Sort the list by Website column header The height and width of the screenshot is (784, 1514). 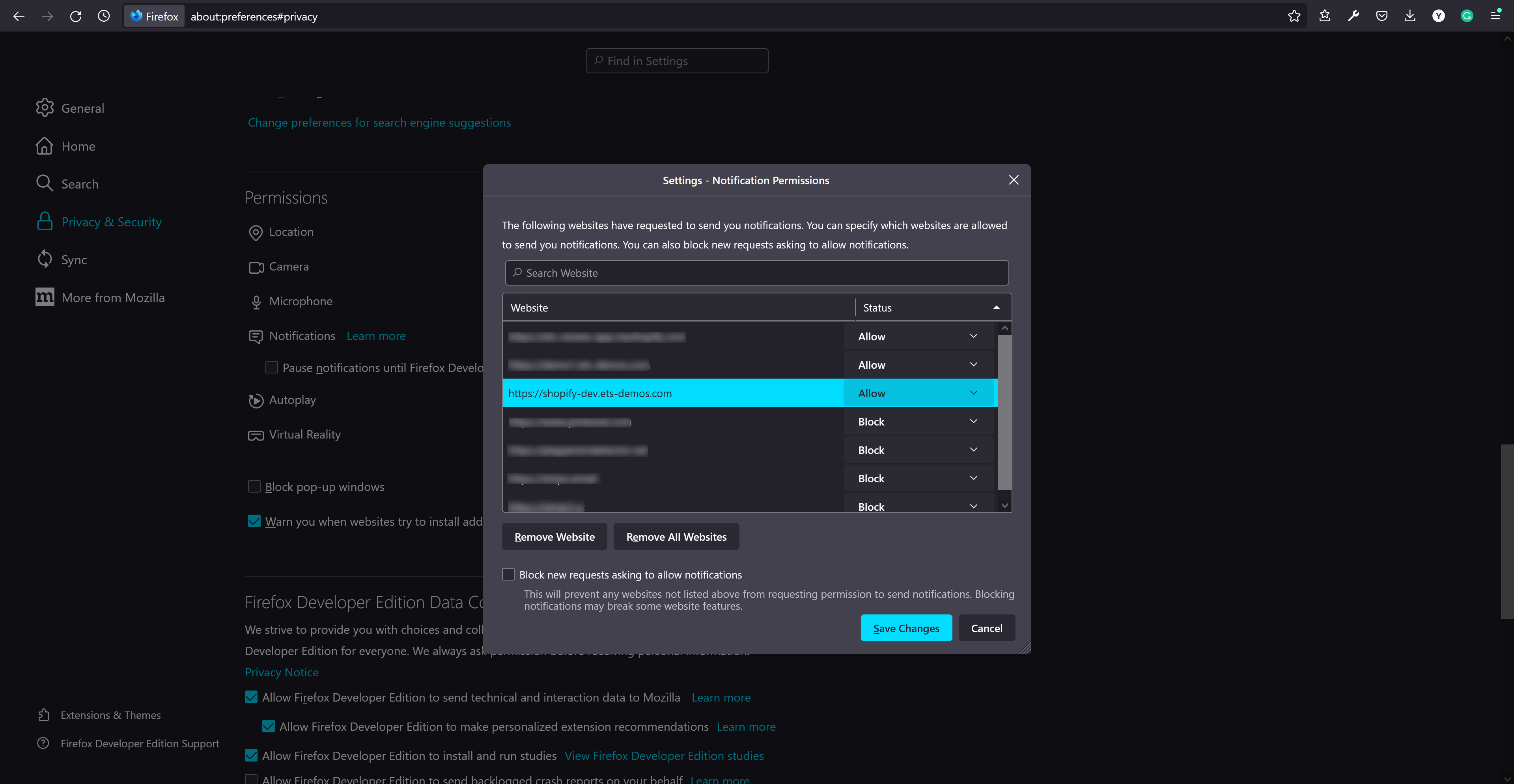[679, 307]
